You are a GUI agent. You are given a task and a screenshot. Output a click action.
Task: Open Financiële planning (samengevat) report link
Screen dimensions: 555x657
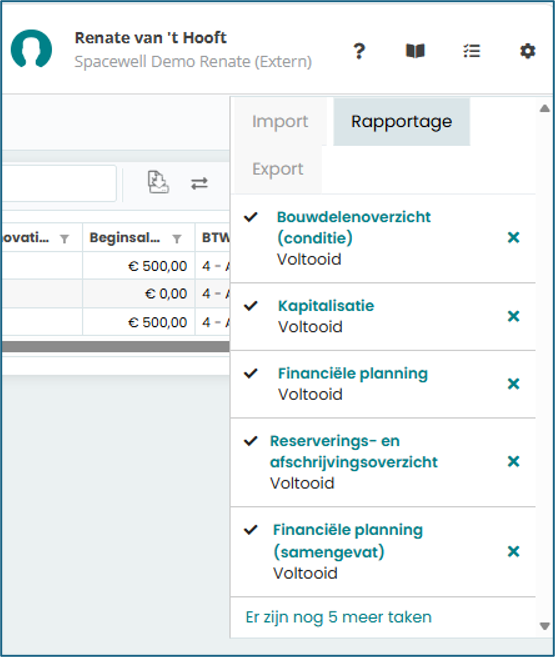point(348,541)
